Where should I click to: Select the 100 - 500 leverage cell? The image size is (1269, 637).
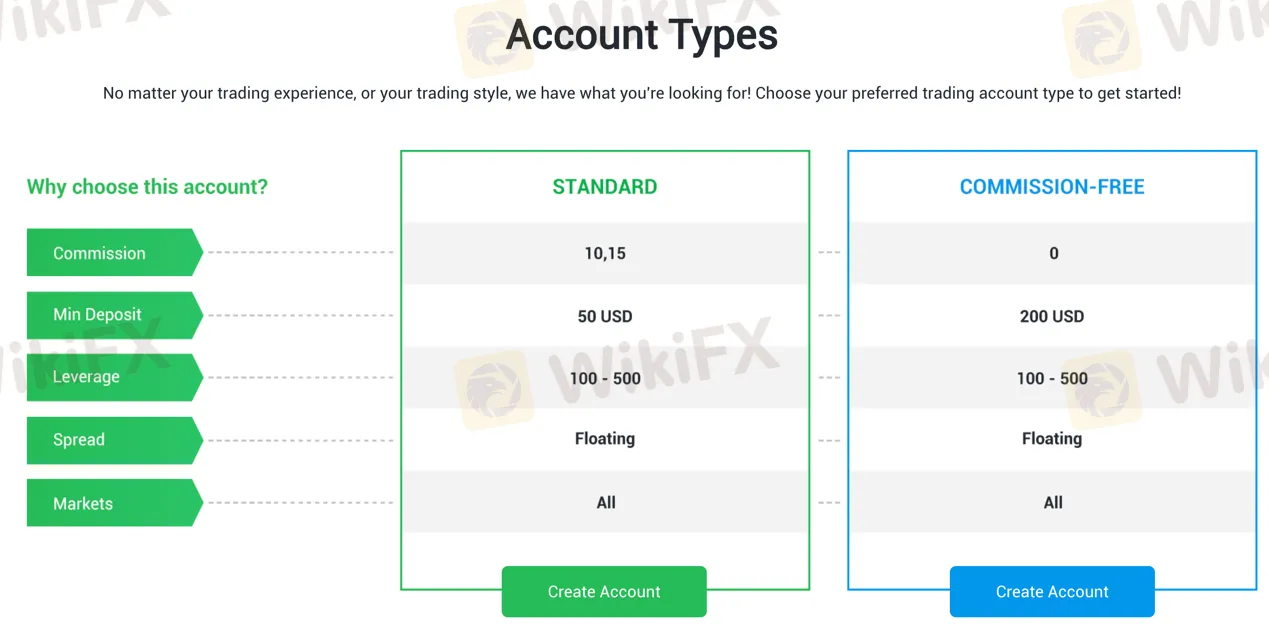click(x=605, y=378)
